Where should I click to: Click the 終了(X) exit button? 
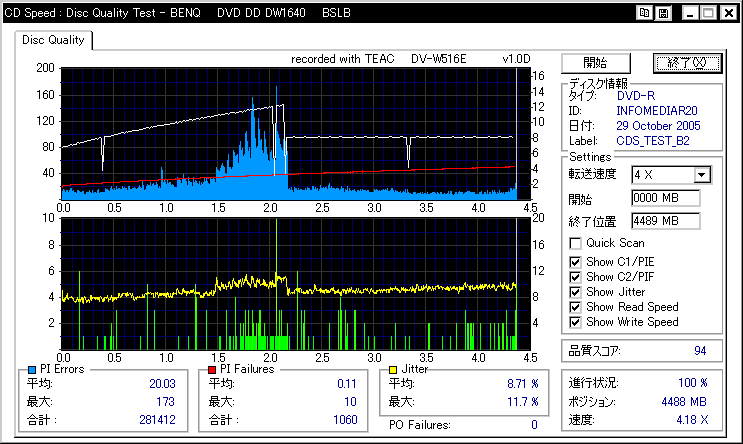pos(687,63)
